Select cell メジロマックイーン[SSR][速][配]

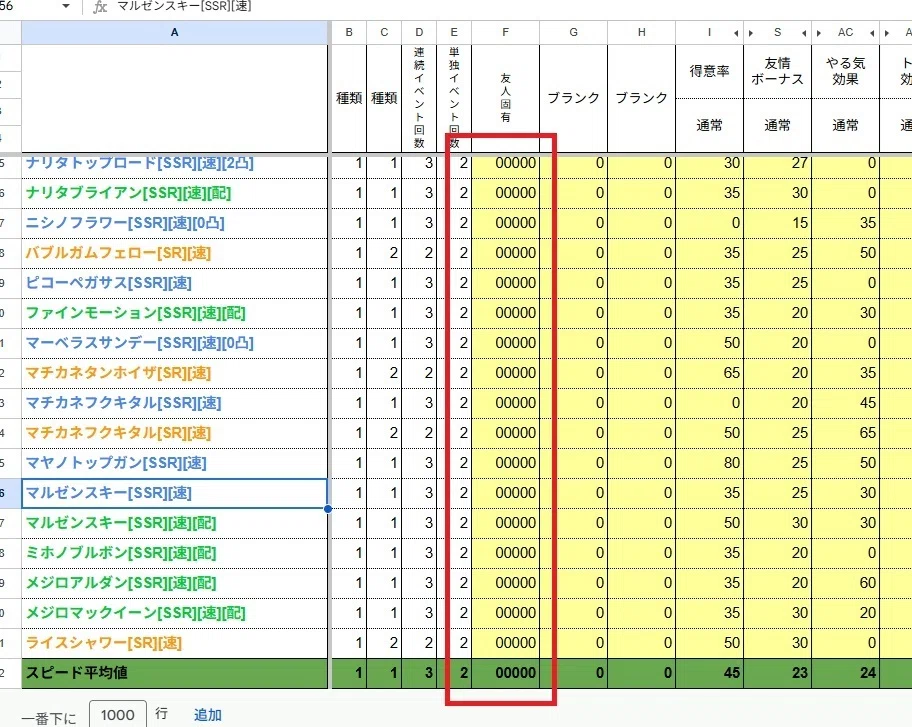pos(174,613)
